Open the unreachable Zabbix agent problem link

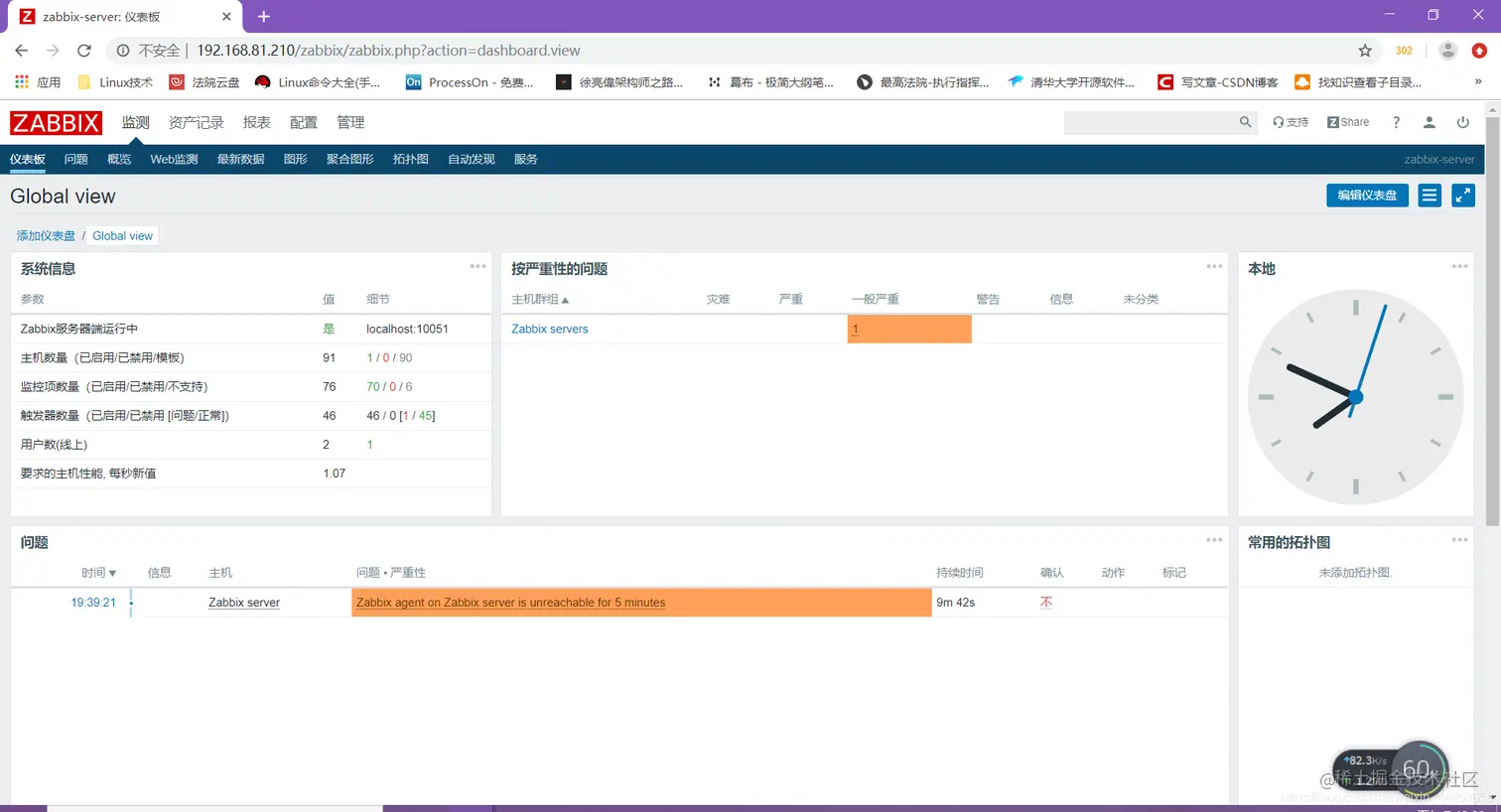(511, 603)
